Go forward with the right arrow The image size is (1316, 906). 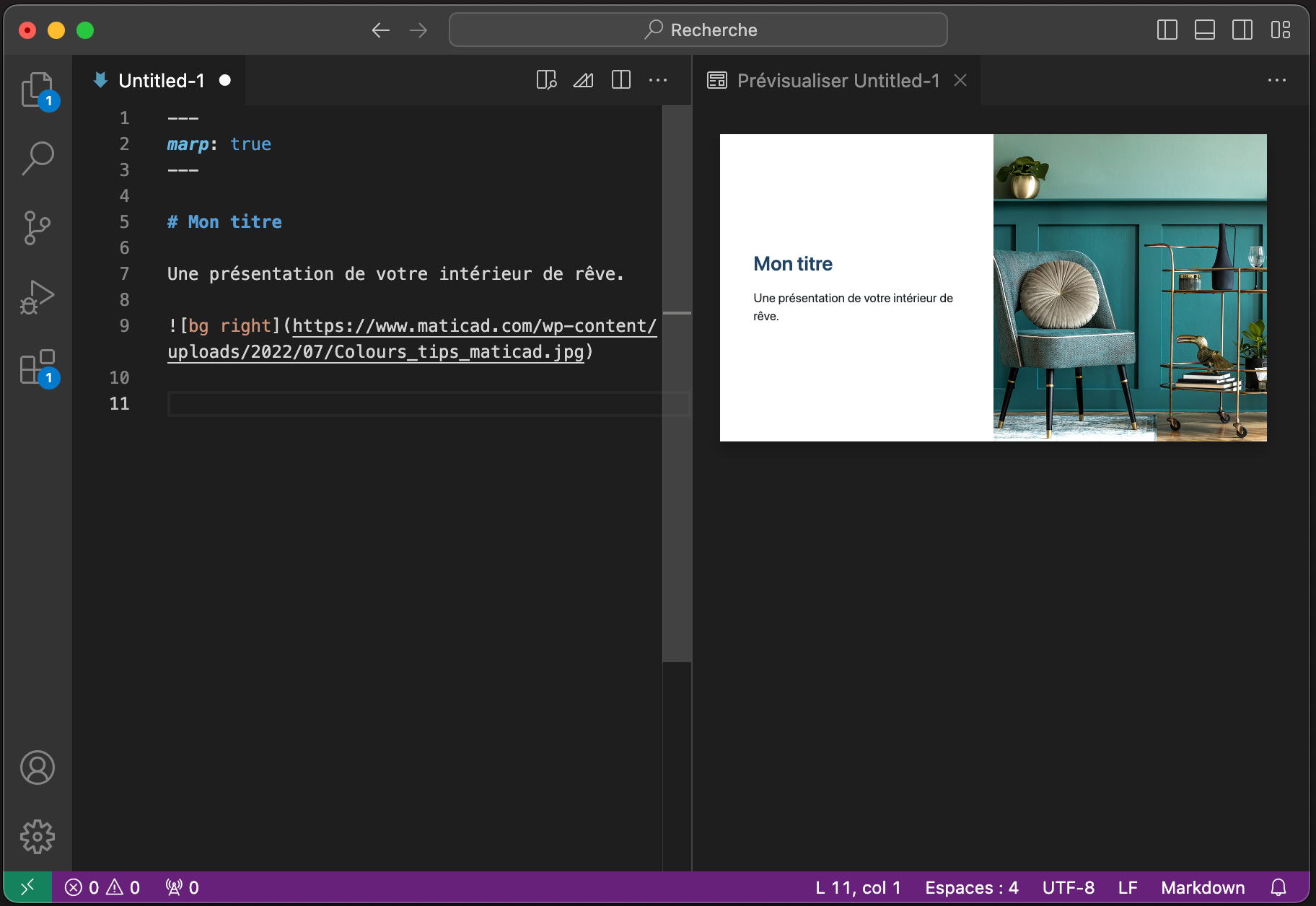pos(418,30)
